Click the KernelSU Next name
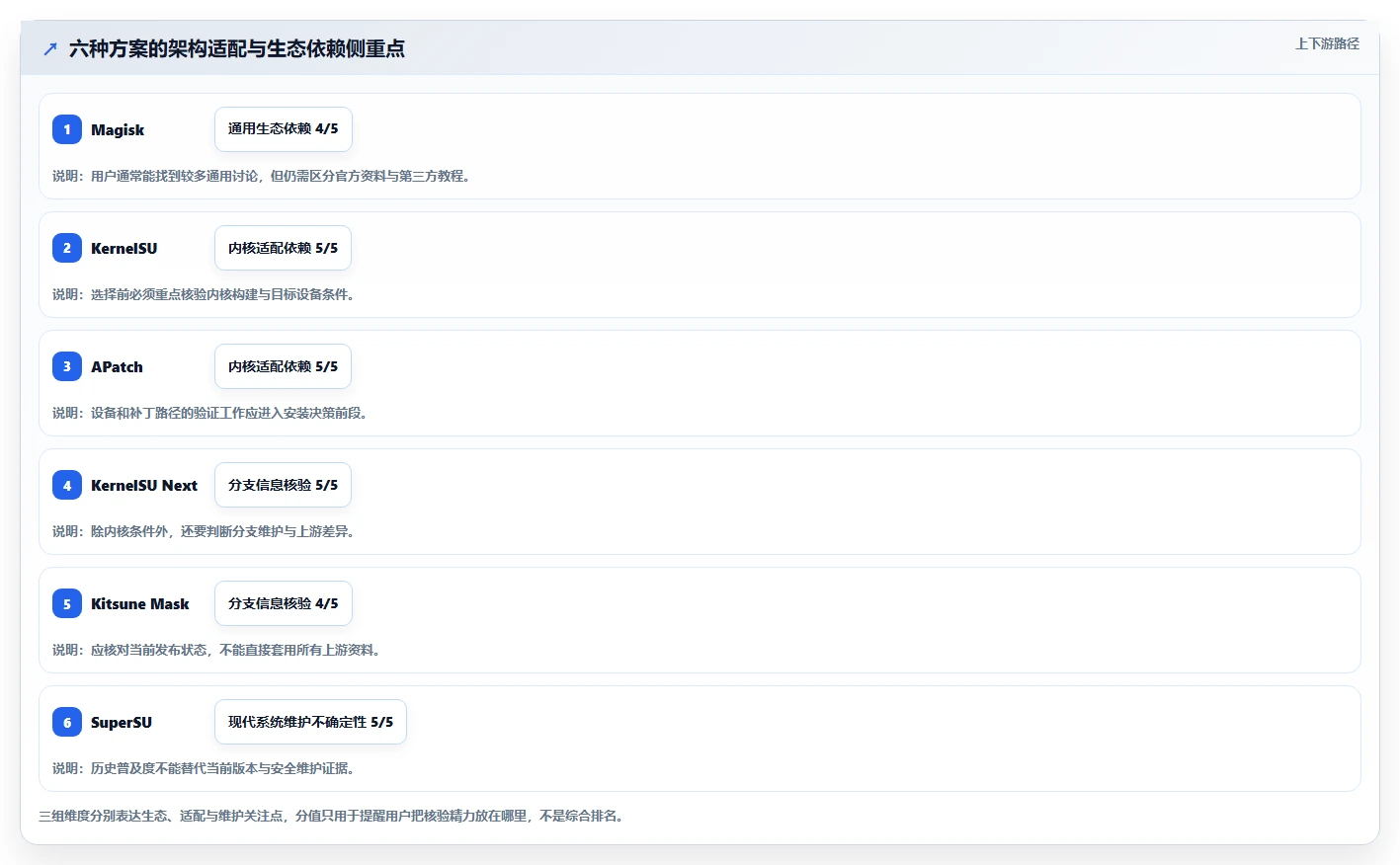This screenshot has width=1400, height=865. click(144, 485)
